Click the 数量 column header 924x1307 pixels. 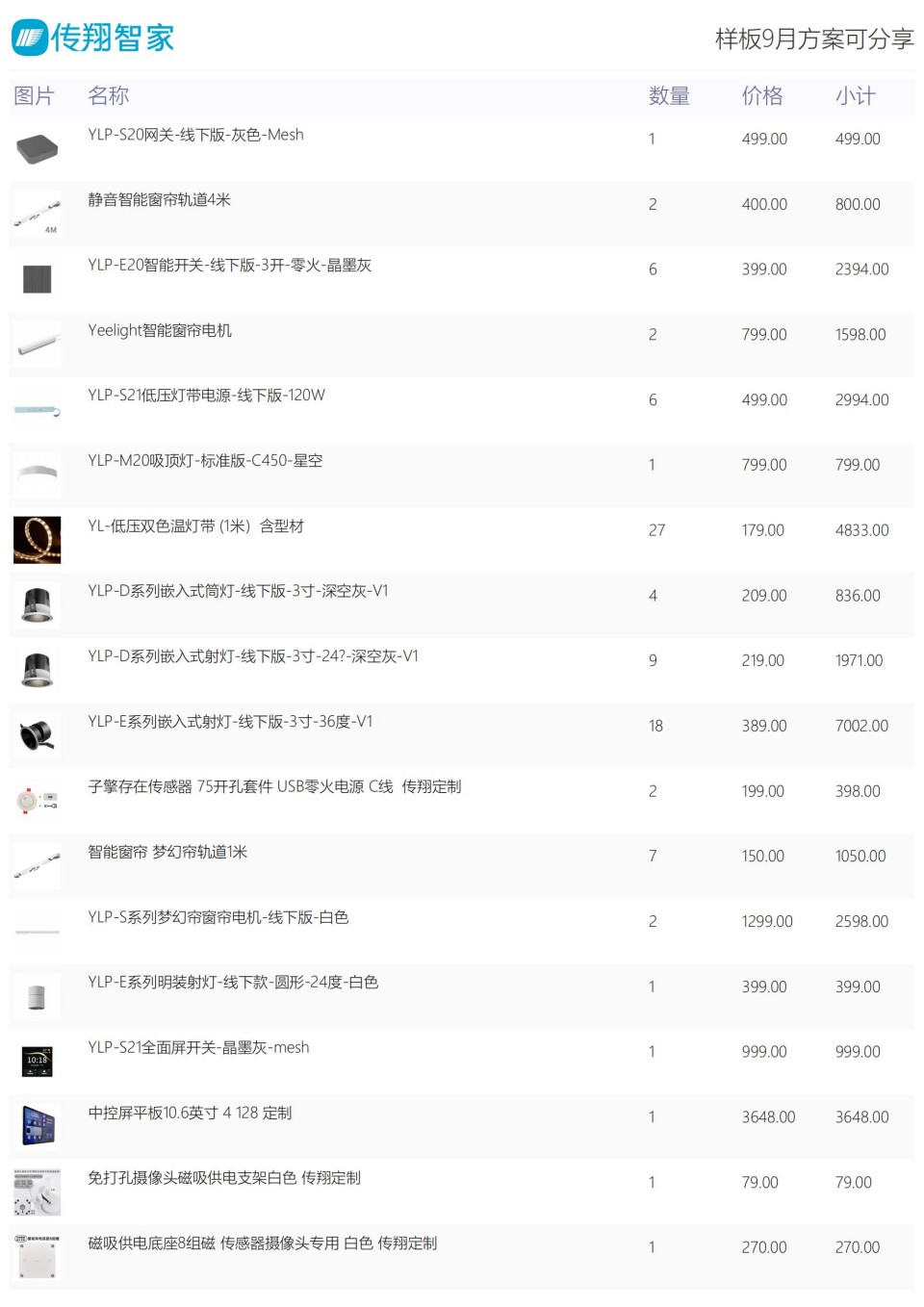coord(669,95)
